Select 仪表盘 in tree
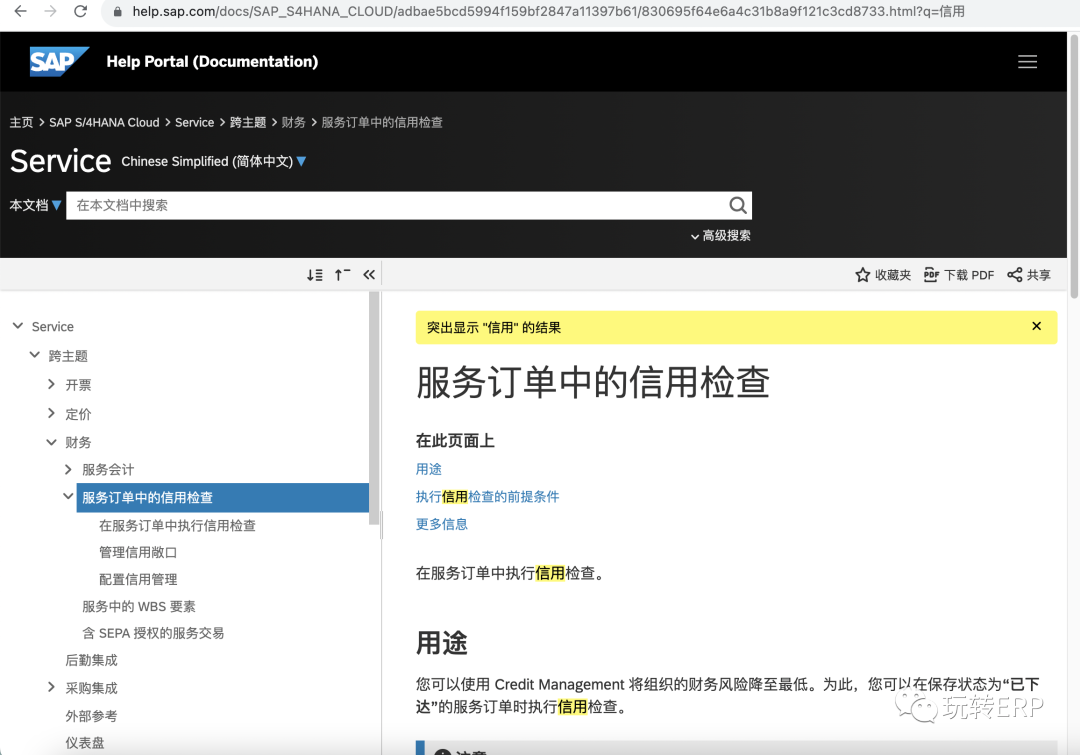This screenshot has width=1080, height=755. point(85,743)
